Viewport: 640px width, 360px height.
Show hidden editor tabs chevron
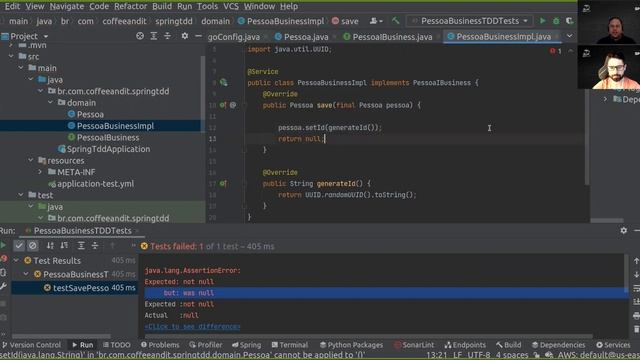click(569, 36)
